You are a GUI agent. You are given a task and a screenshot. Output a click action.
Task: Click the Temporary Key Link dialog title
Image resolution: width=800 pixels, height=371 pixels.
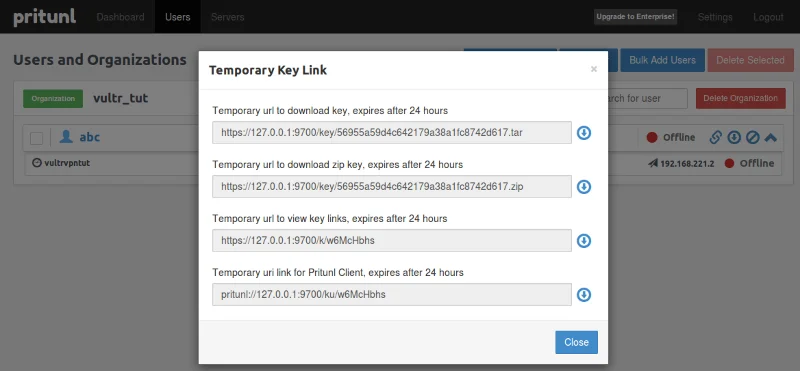(268, 70)
